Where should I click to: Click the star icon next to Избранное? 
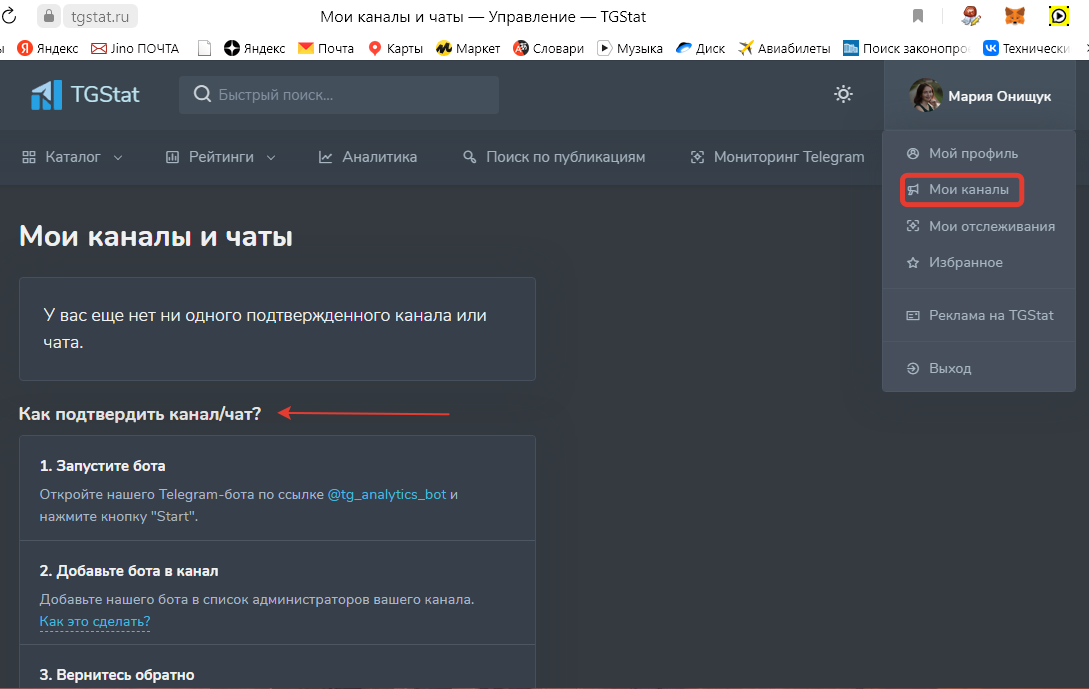coord(911,262)
